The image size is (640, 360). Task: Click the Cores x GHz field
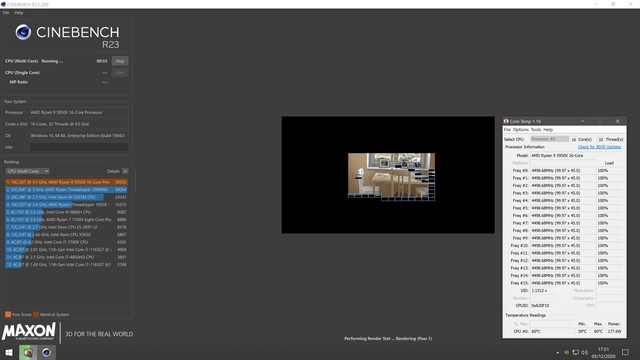pos(79,124)
